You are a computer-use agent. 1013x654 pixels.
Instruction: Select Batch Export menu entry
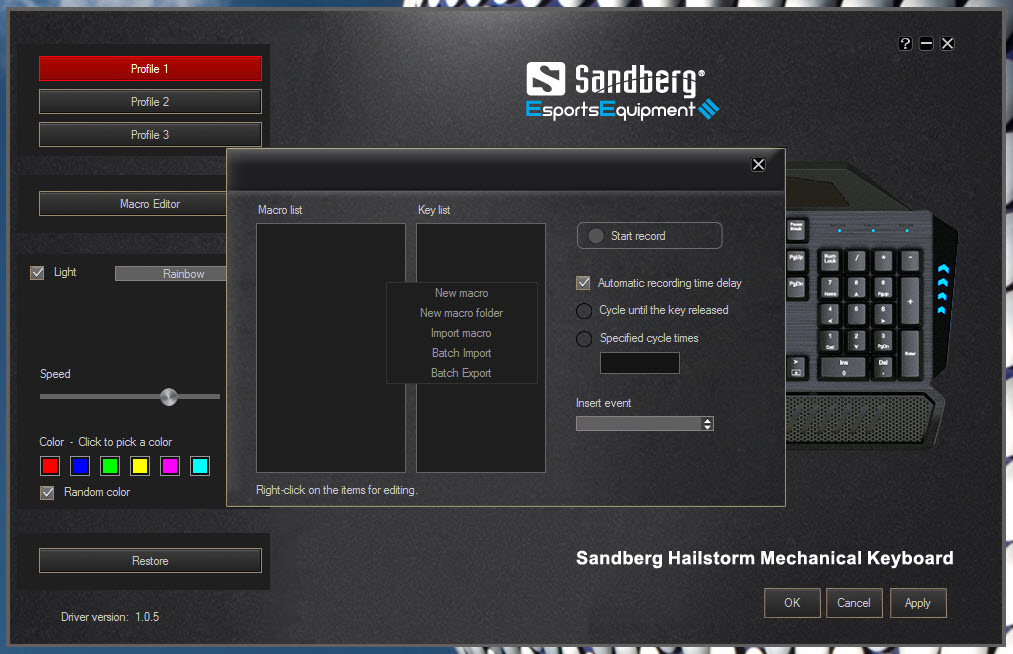pyautogui.click(x=461, y=373)
